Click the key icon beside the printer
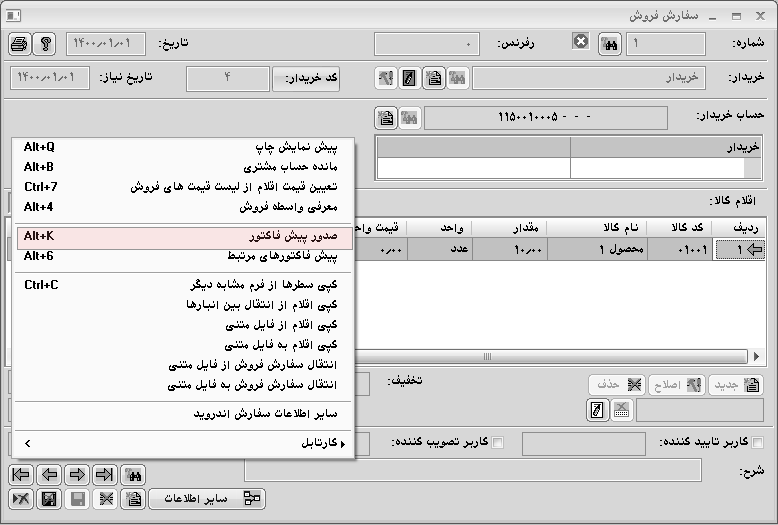Viewport: 778px width, 525px height. (44, 44)
